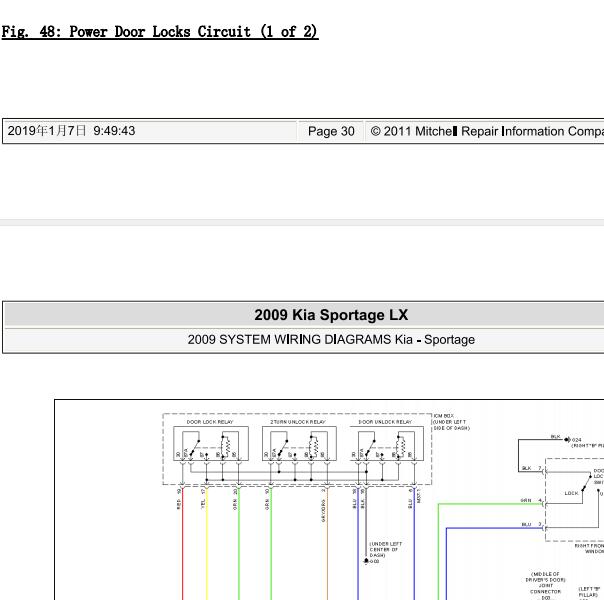Click the door unlock relay schematic box
The width and height of the screenshot is (604, 600).
[387, 444]
